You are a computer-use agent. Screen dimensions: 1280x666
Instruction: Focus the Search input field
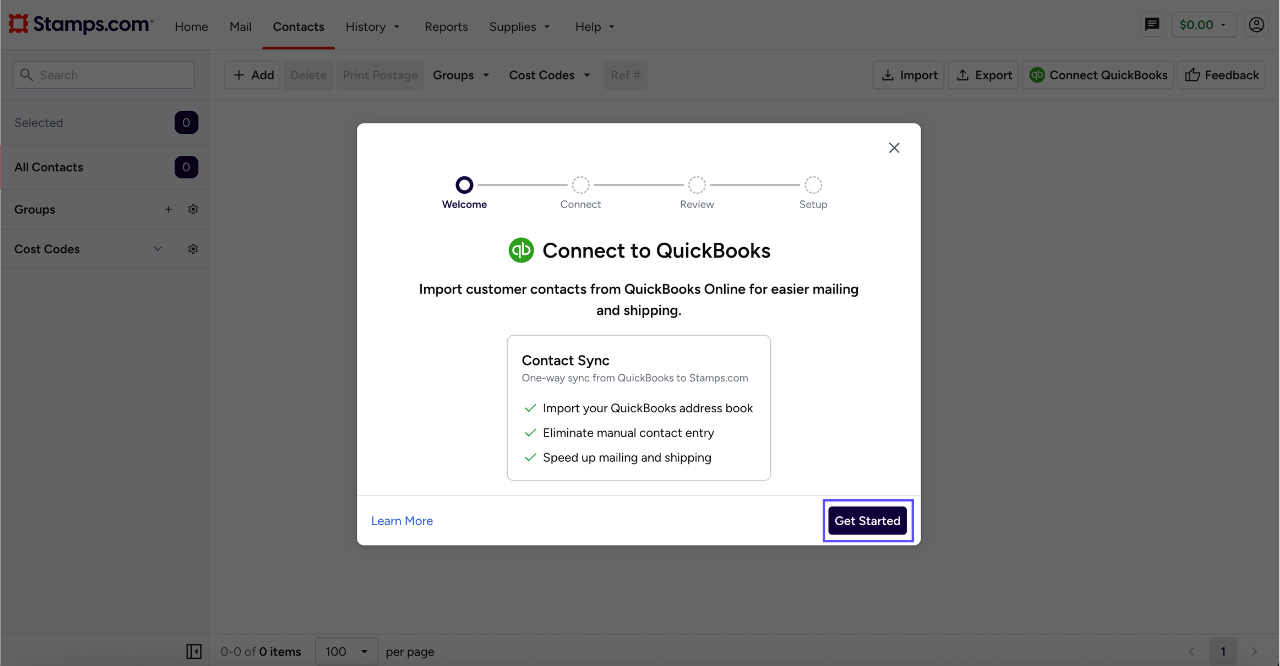click(x=104, y=75)
